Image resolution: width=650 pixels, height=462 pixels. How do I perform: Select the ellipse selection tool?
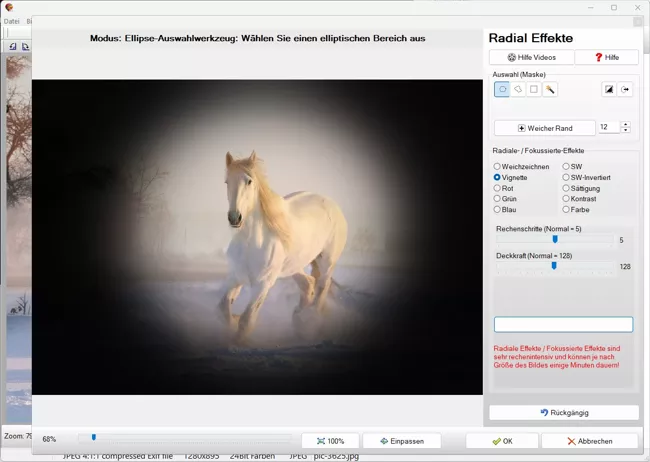[502, 89]
